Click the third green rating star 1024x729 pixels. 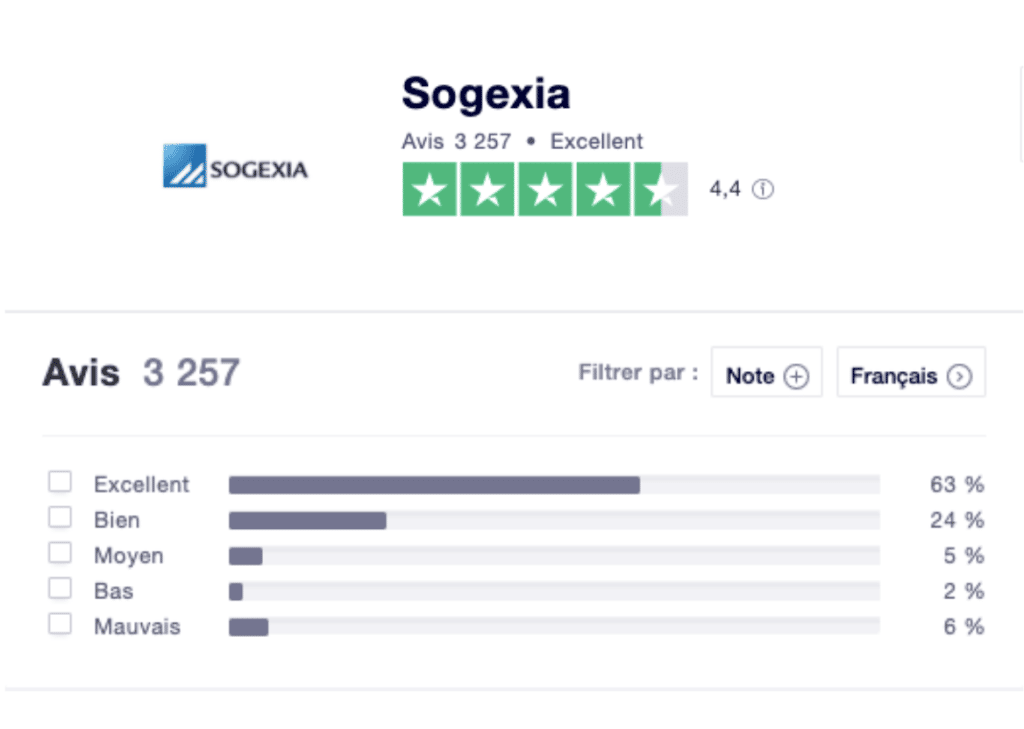click(x=546, y=189)
